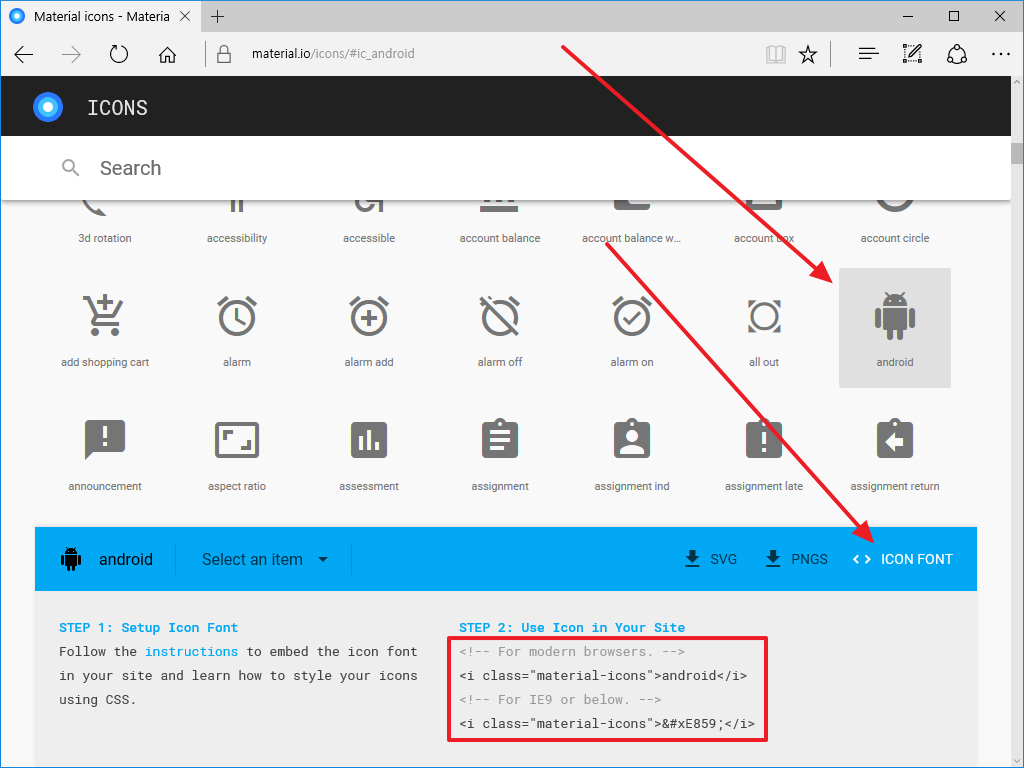Click the page vertical scrollbar thumb
Screen dimensions: 1024x768
[1017, 153]
